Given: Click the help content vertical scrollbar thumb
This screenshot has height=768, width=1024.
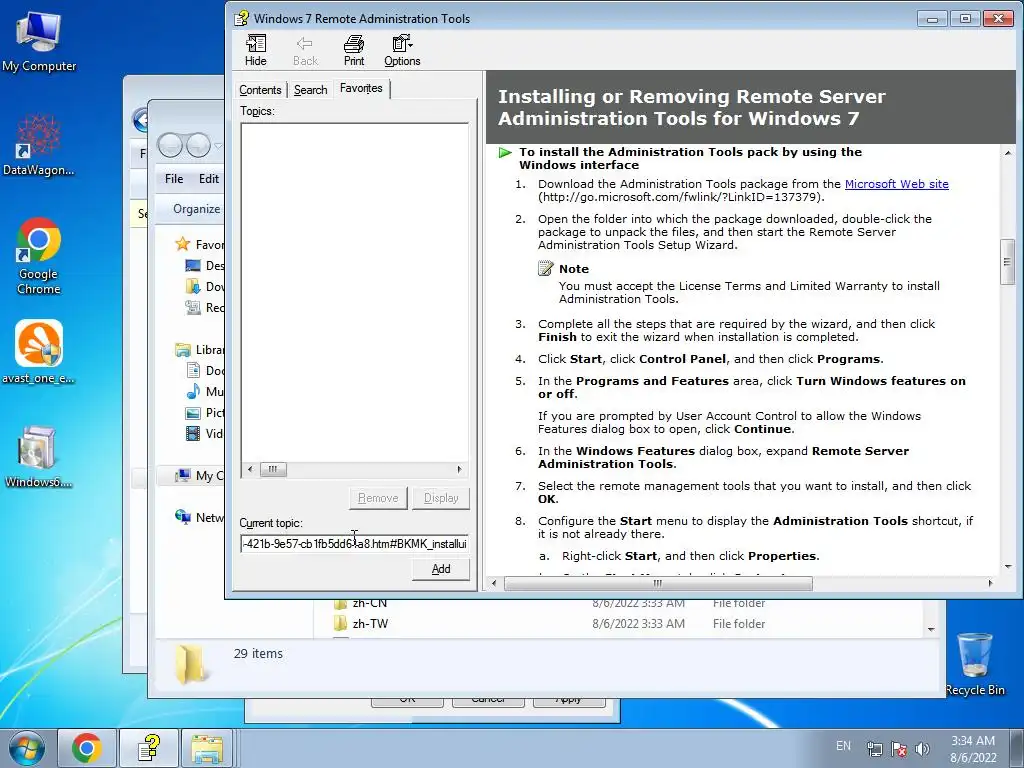Looking at the screenshot, I should click(x=1007, y=262).
